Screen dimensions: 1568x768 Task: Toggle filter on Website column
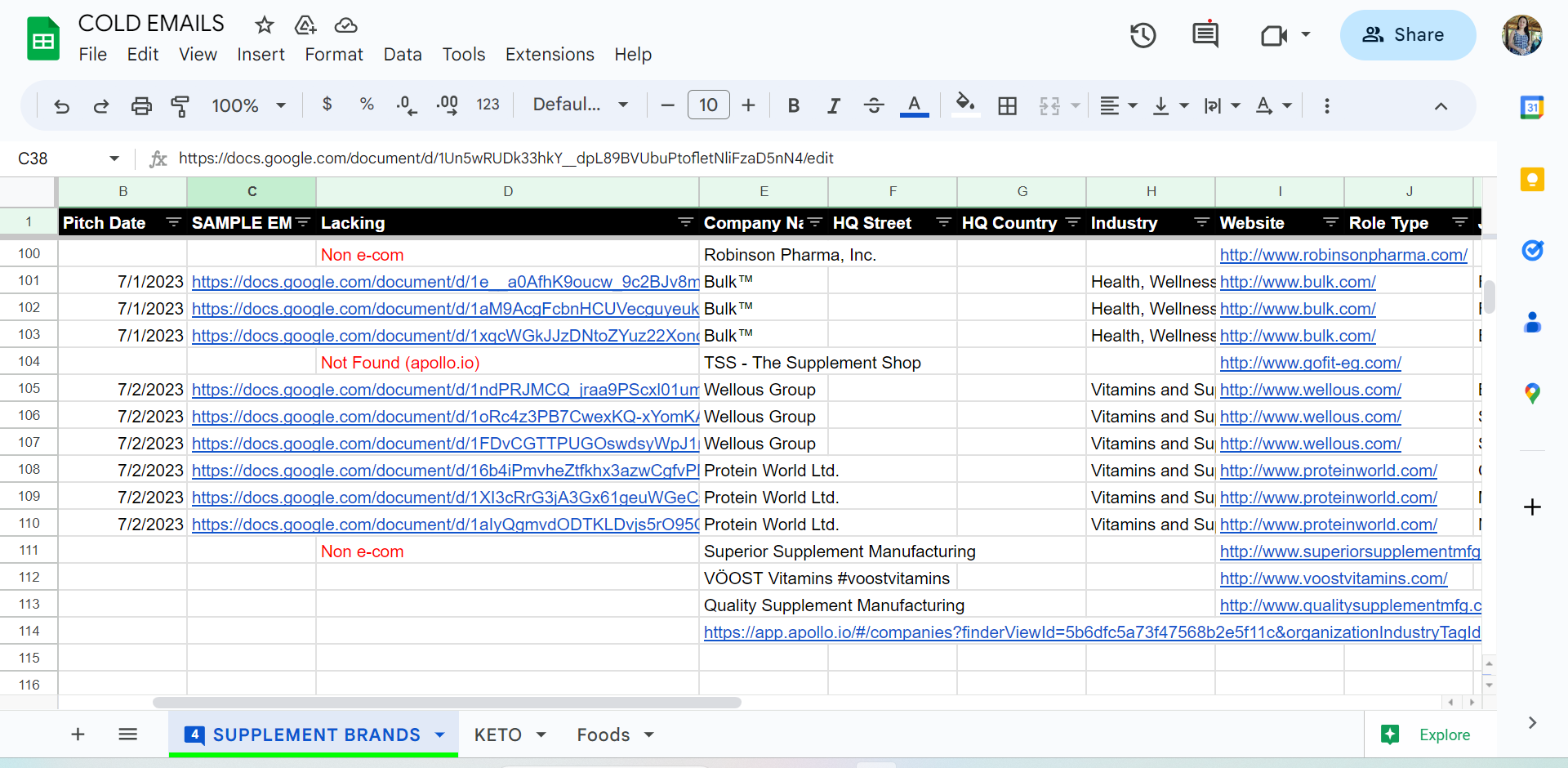point(1330,222)
